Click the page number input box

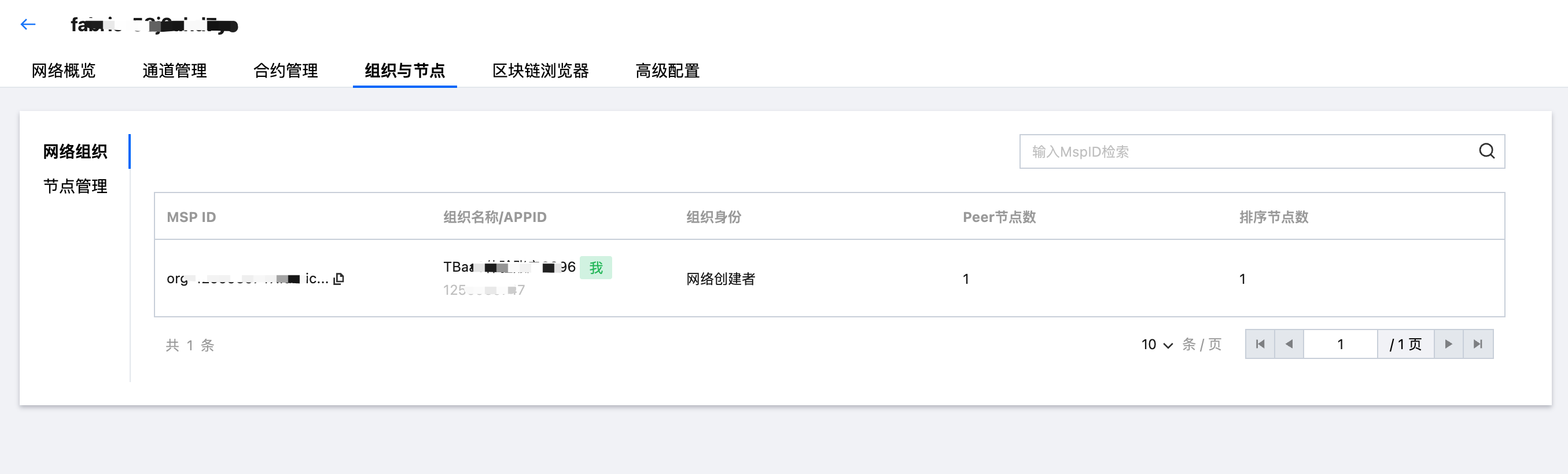[1339, 344]
